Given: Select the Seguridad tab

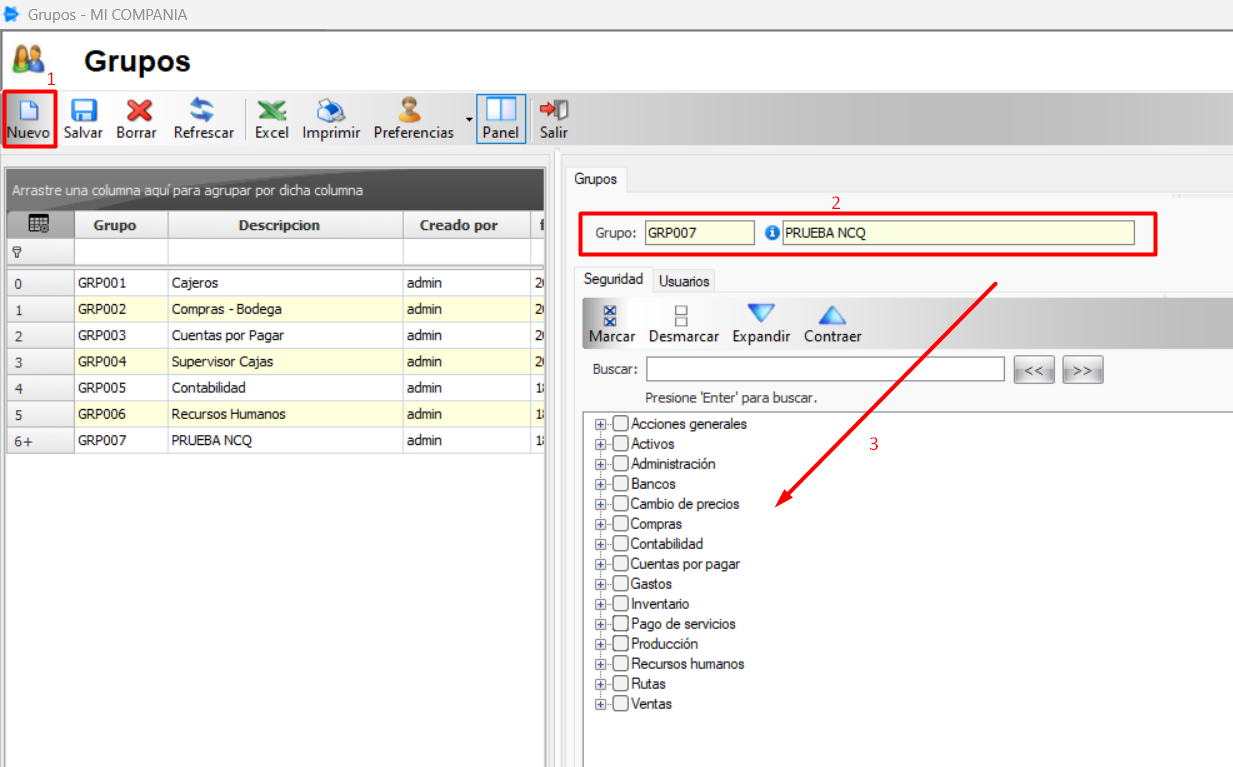Looking at the screenshot, I should [x=613, y=280].
